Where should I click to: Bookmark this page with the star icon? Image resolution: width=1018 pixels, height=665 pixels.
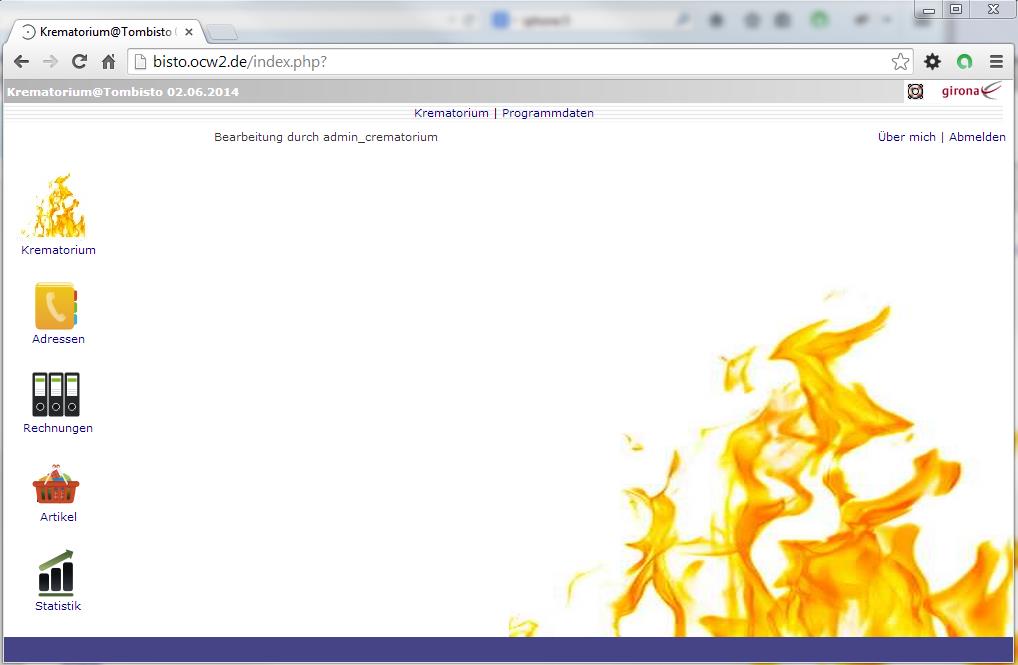coord(900,62)
